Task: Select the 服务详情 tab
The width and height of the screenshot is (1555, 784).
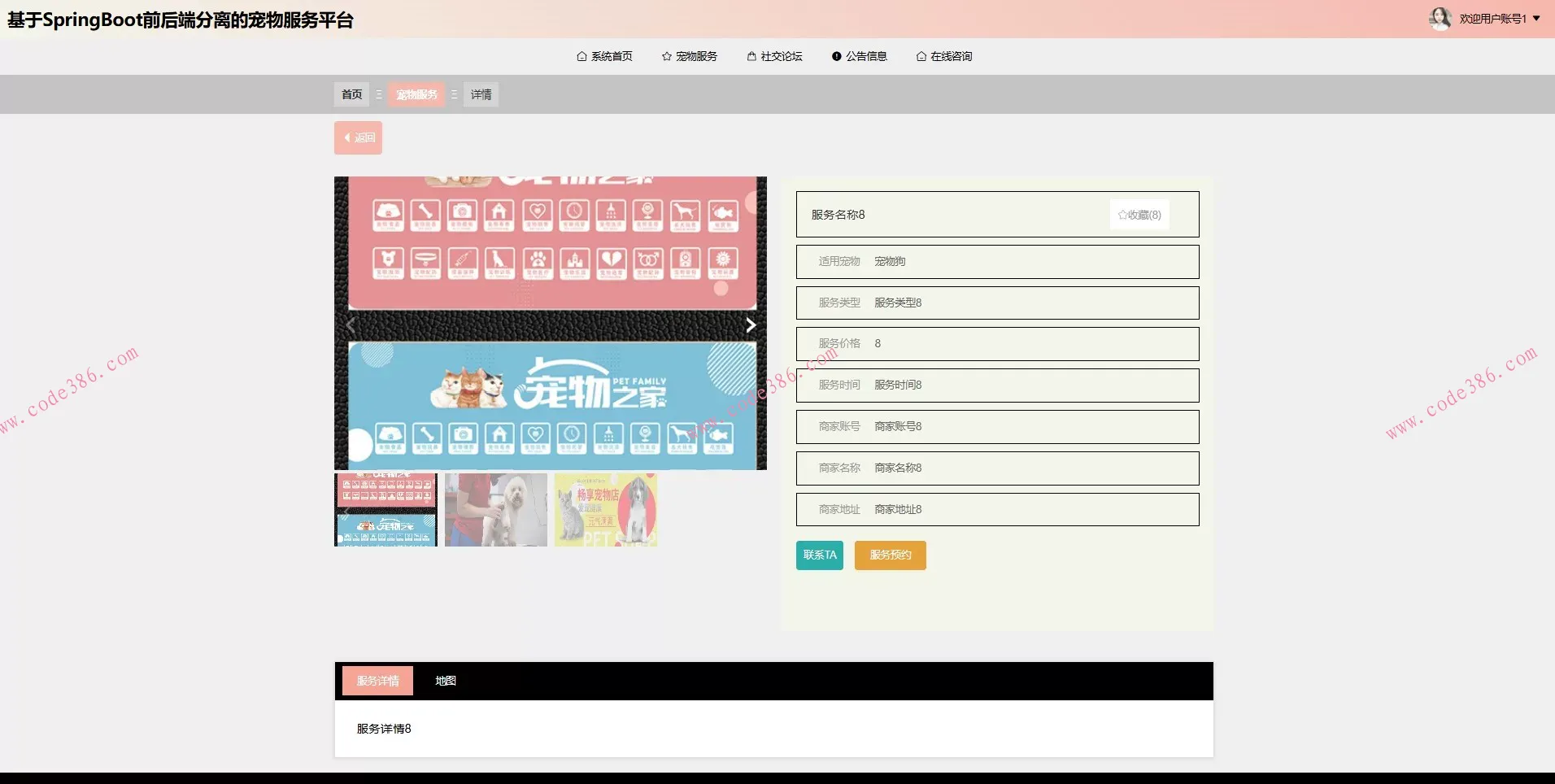Action: click(x=377, y=681)
